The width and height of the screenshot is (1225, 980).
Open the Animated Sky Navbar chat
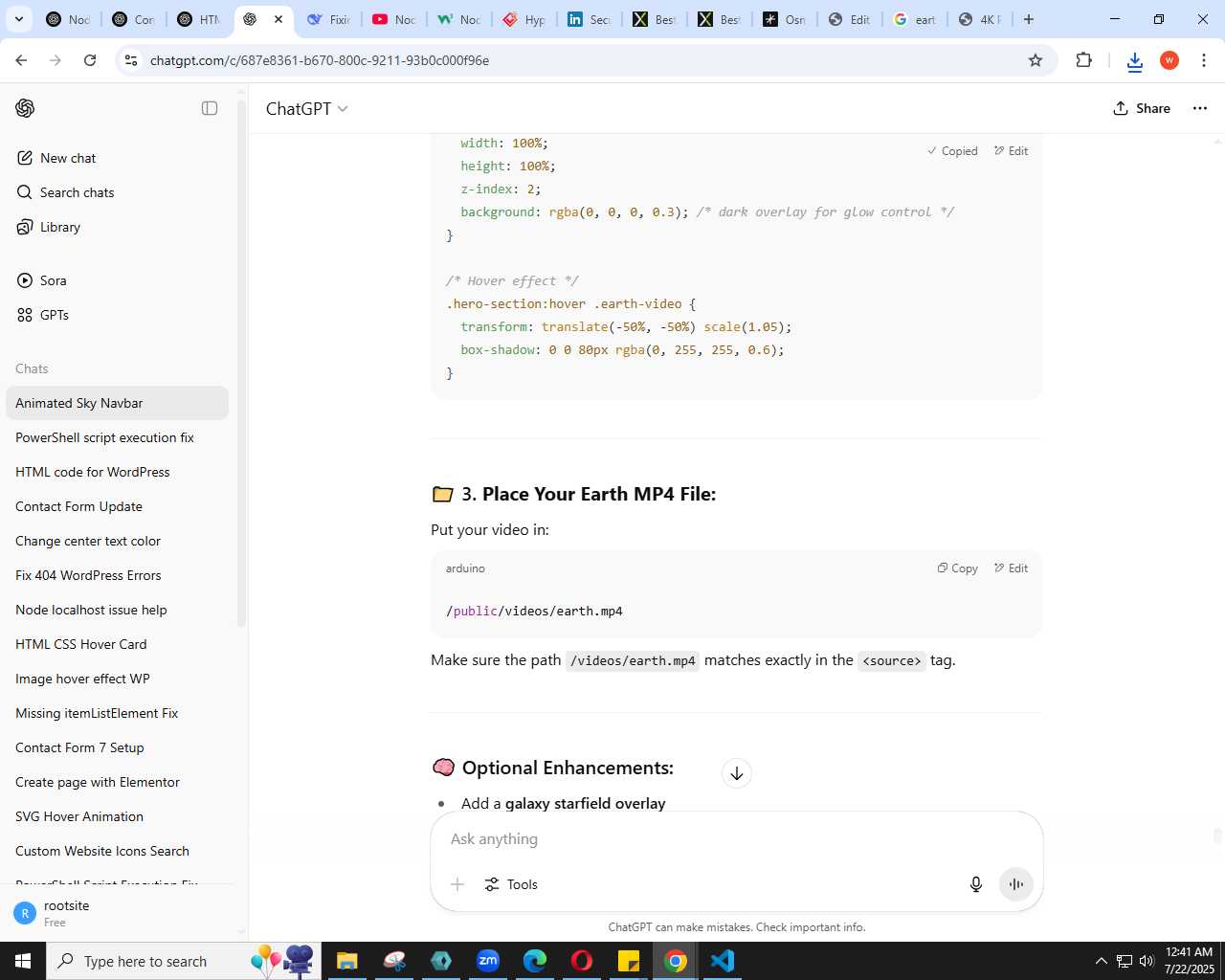point(117,403)
